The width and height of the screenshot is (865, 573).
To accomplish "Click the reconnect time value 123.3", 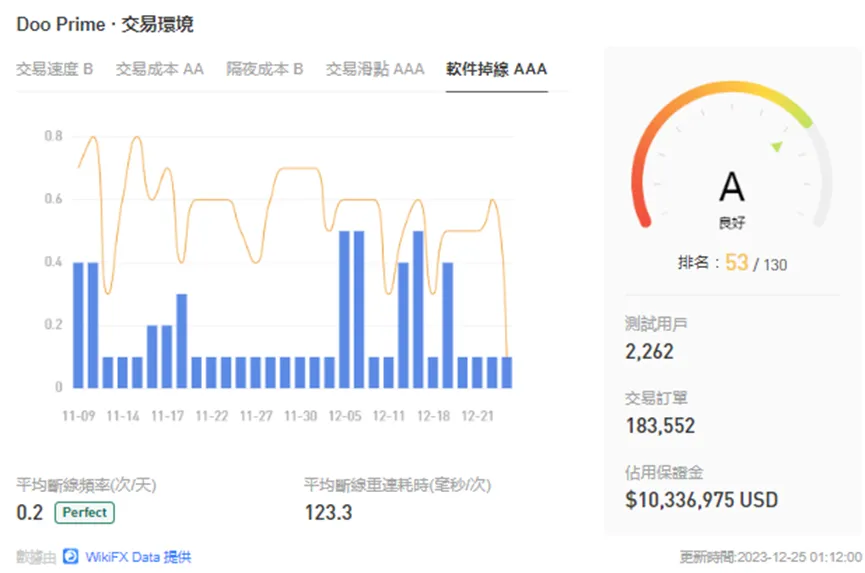I will point(328,512).
